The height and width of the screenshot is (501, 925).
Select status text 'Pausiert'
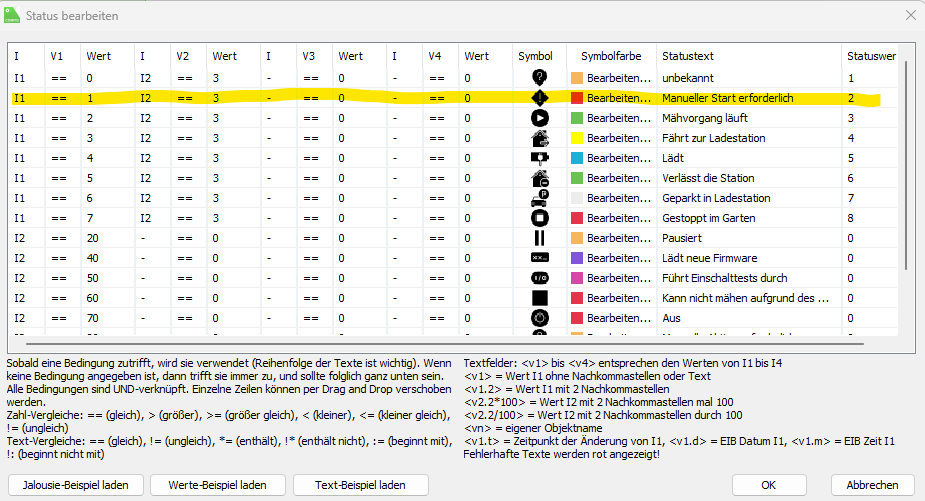[x=682, y=238]
